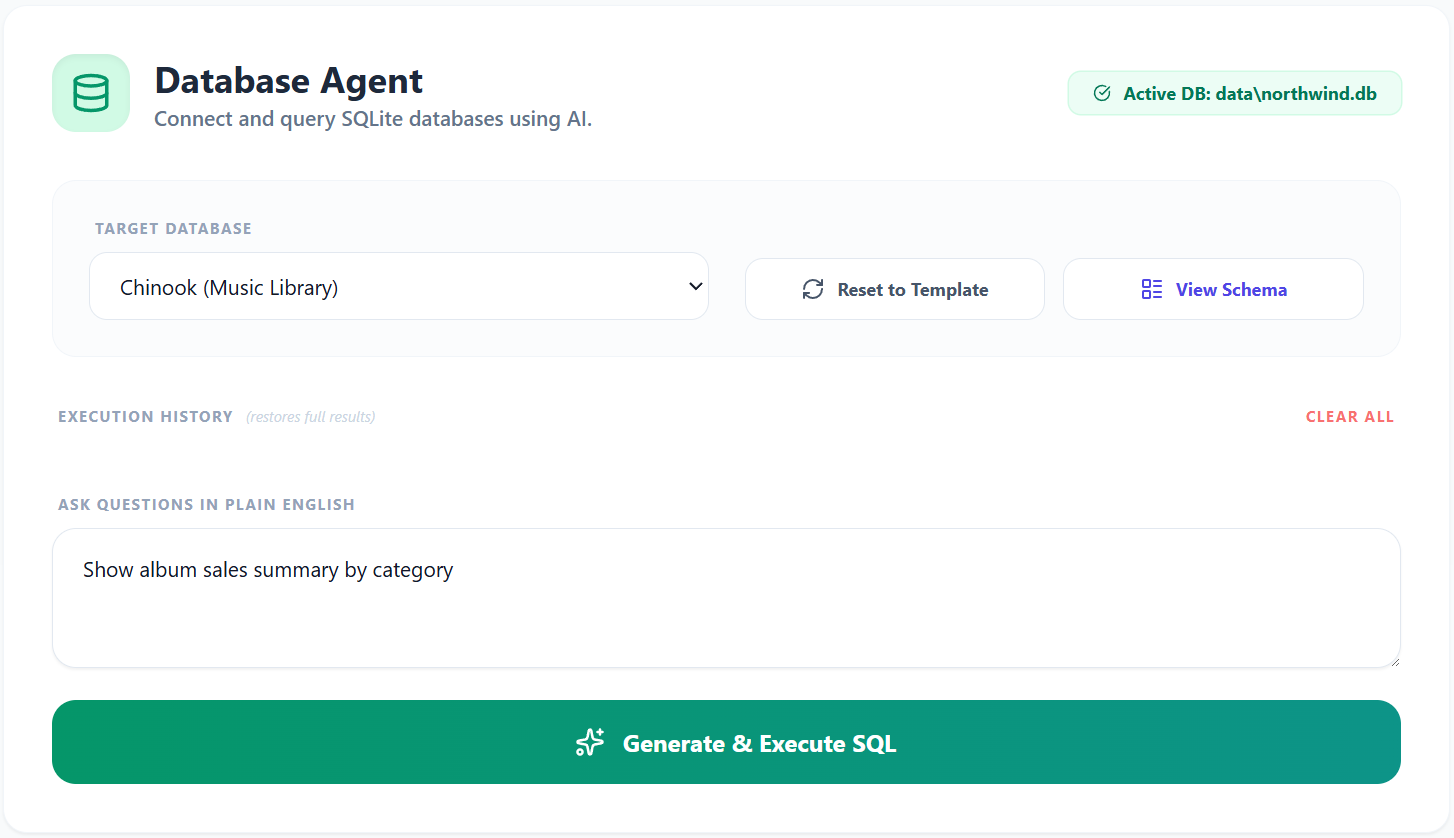Click the layout icon inside the View Schema button
The height and width of the screenshot is (838, 1454).
pos(1150,288)
